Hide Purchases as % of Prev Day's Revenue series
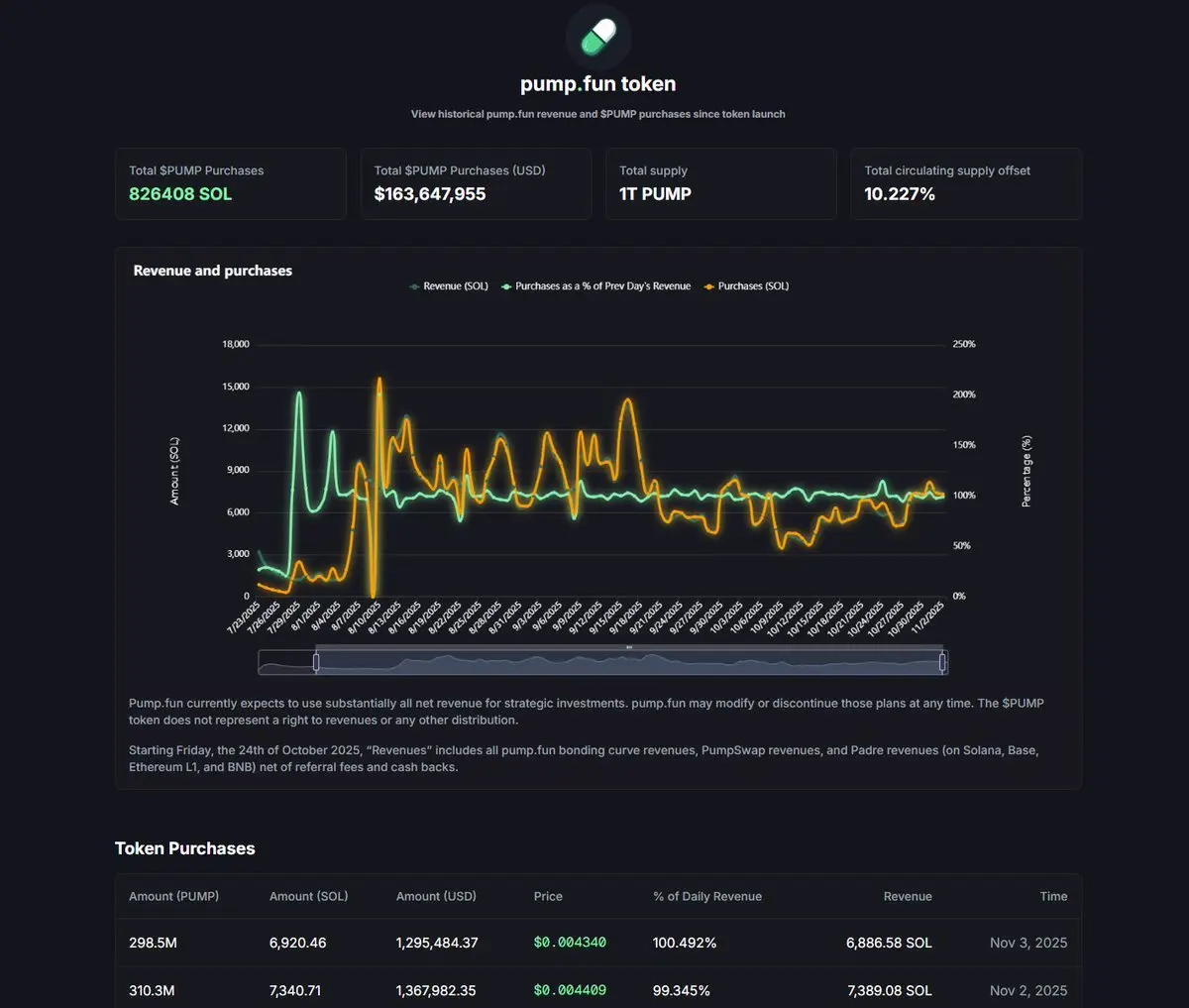The image size is (1189, 1008). point(595,286)
